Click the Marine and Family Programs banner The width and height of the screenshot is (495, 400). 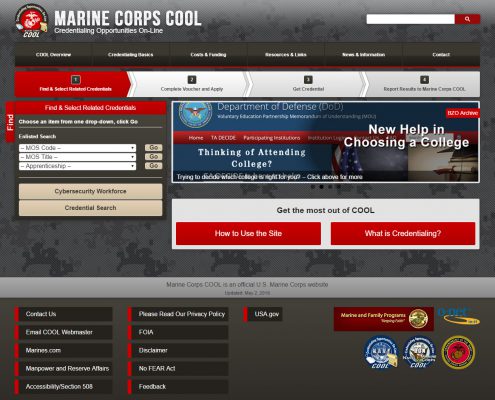tap(384, 319)
